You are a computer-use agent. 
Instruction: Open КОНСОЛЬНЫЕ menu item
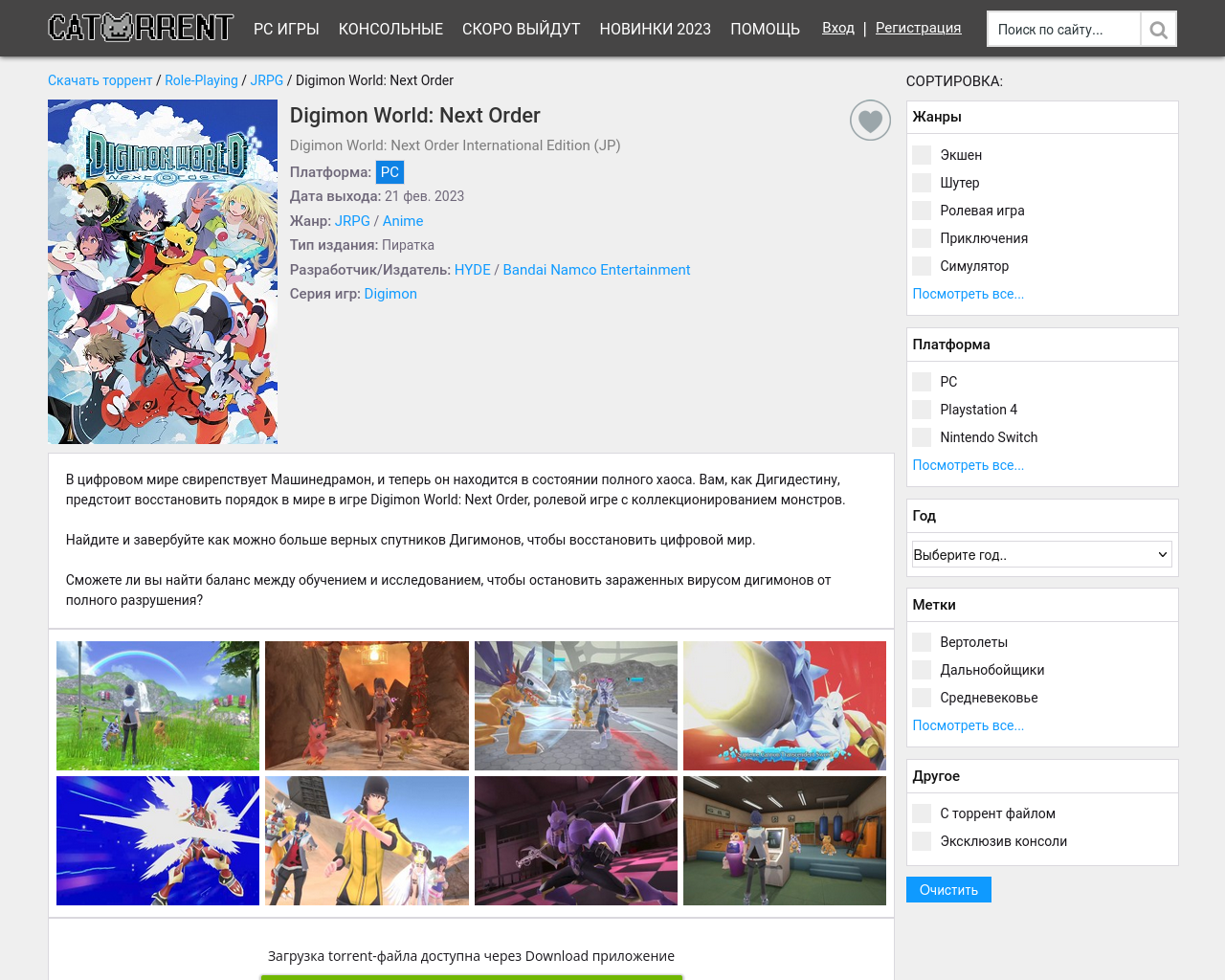click(390, 29)
